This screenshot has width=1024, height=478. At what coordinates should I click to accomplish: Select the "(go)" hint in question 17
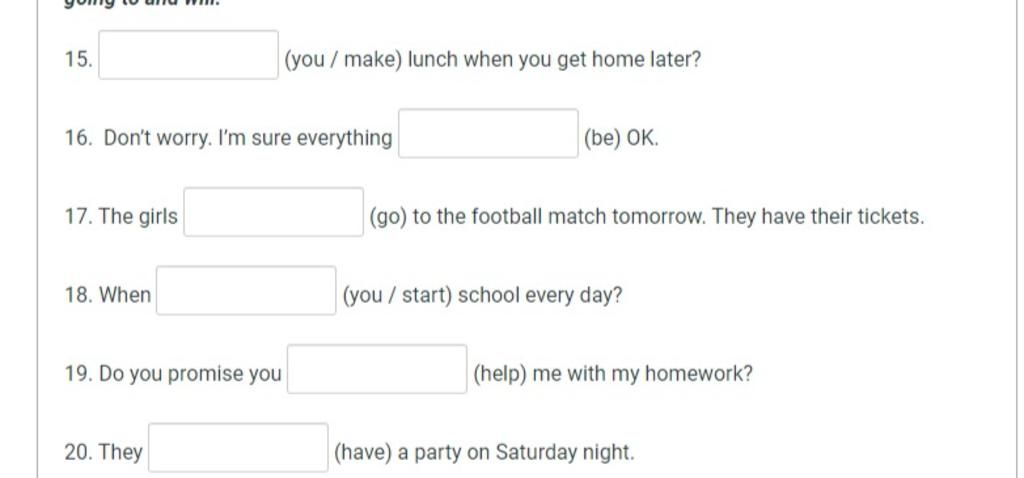point(388,217)
